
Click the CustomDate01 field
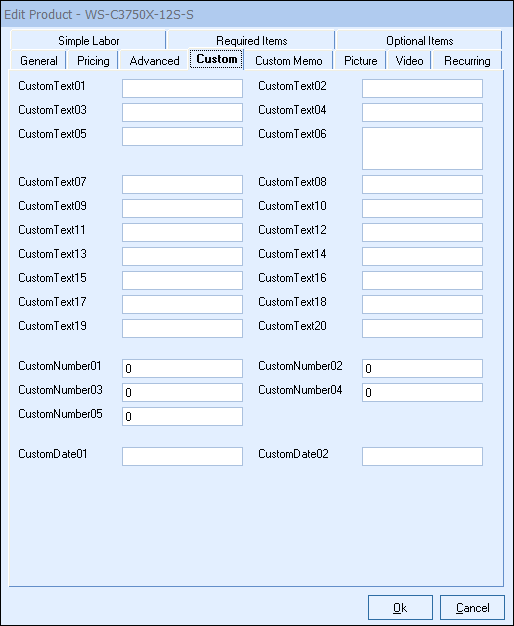[183, 456]
